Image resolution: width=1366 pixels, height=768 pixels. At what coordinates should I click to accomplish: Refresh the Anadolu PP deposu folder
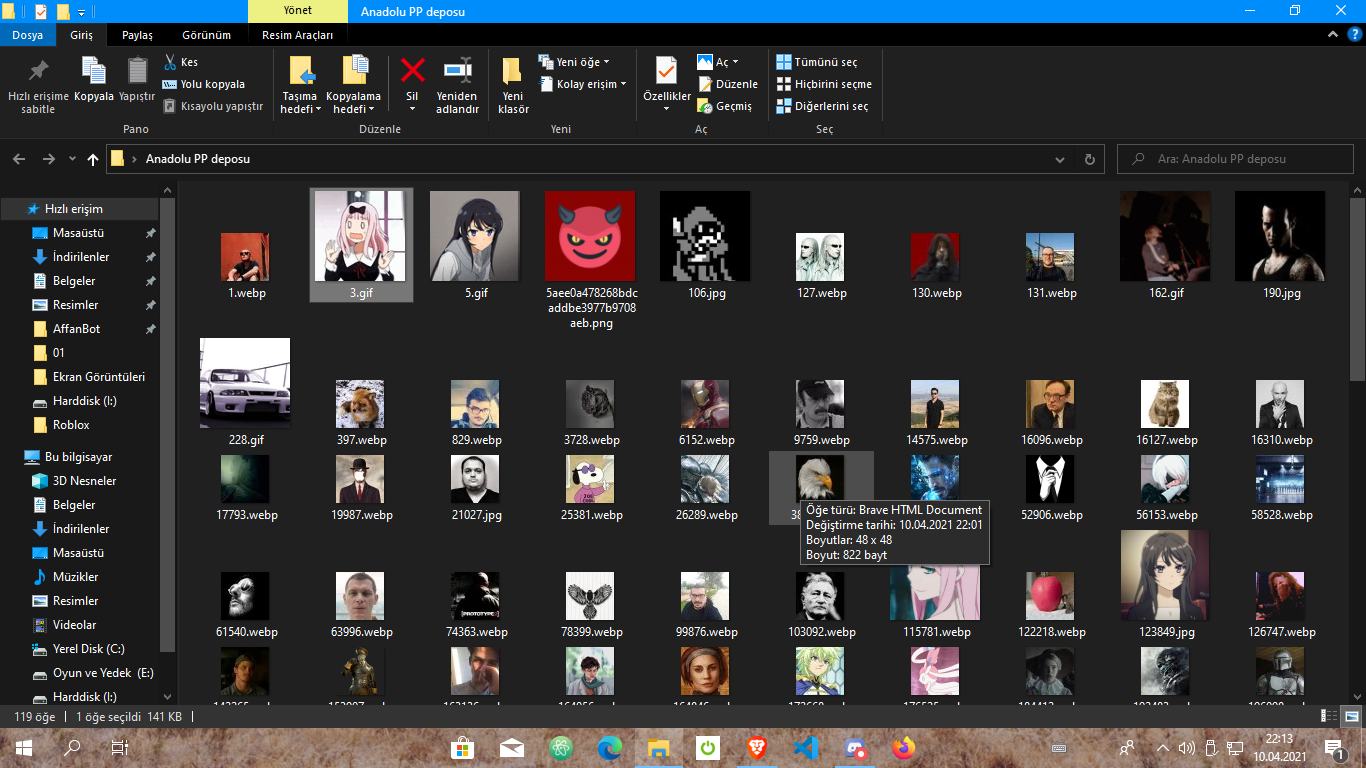[x=1090, y=159]
